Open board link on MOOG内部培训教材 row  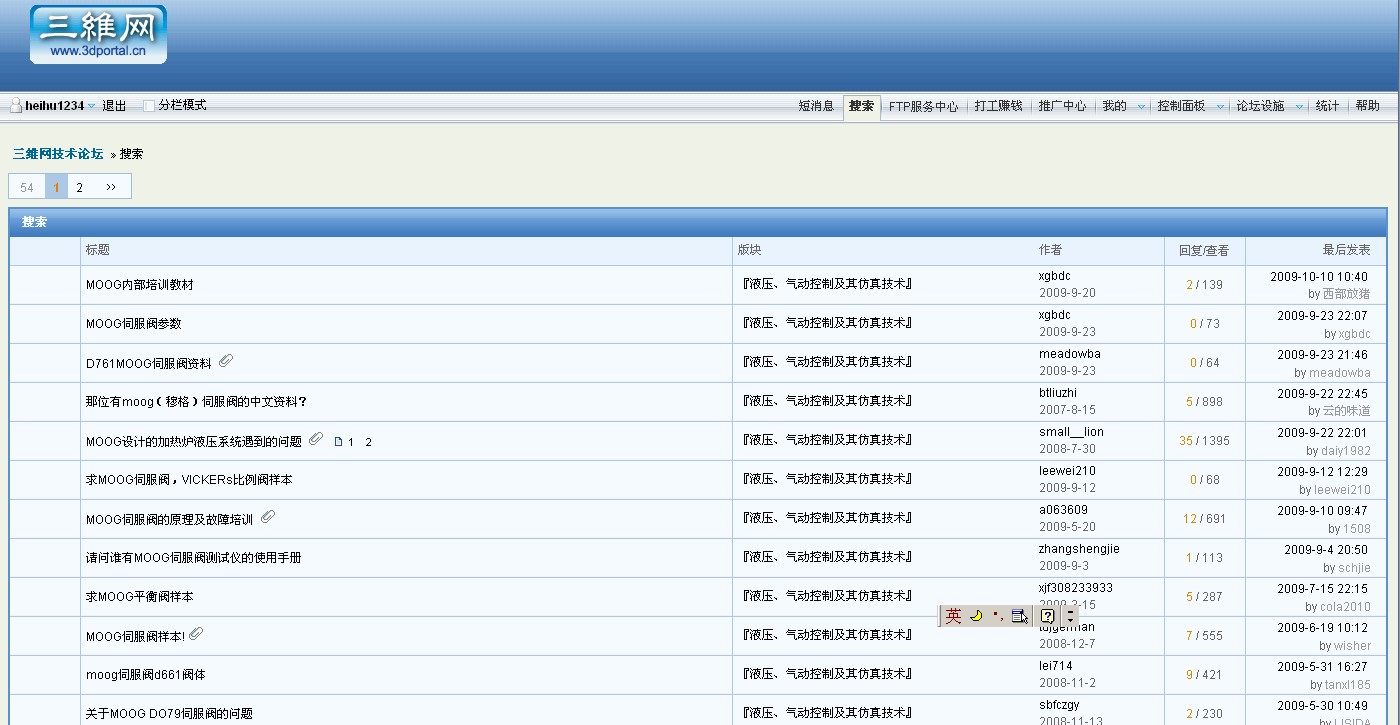827,284
